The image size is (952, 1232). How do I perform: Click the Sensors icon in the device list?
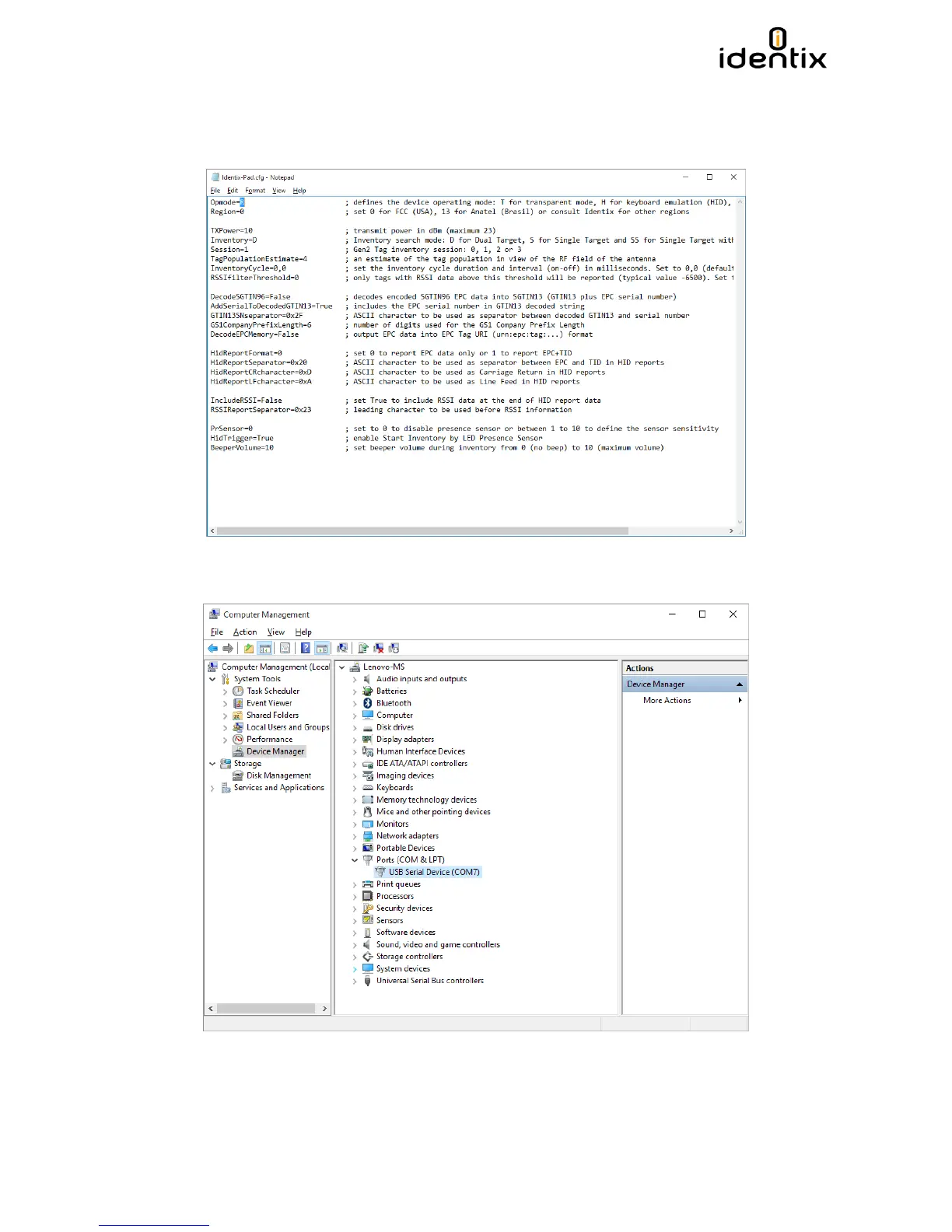[x=368, y=920]
